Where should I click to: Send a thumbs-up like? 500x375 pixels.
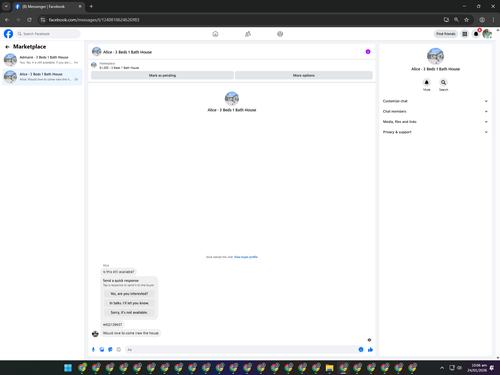(370, 350)
